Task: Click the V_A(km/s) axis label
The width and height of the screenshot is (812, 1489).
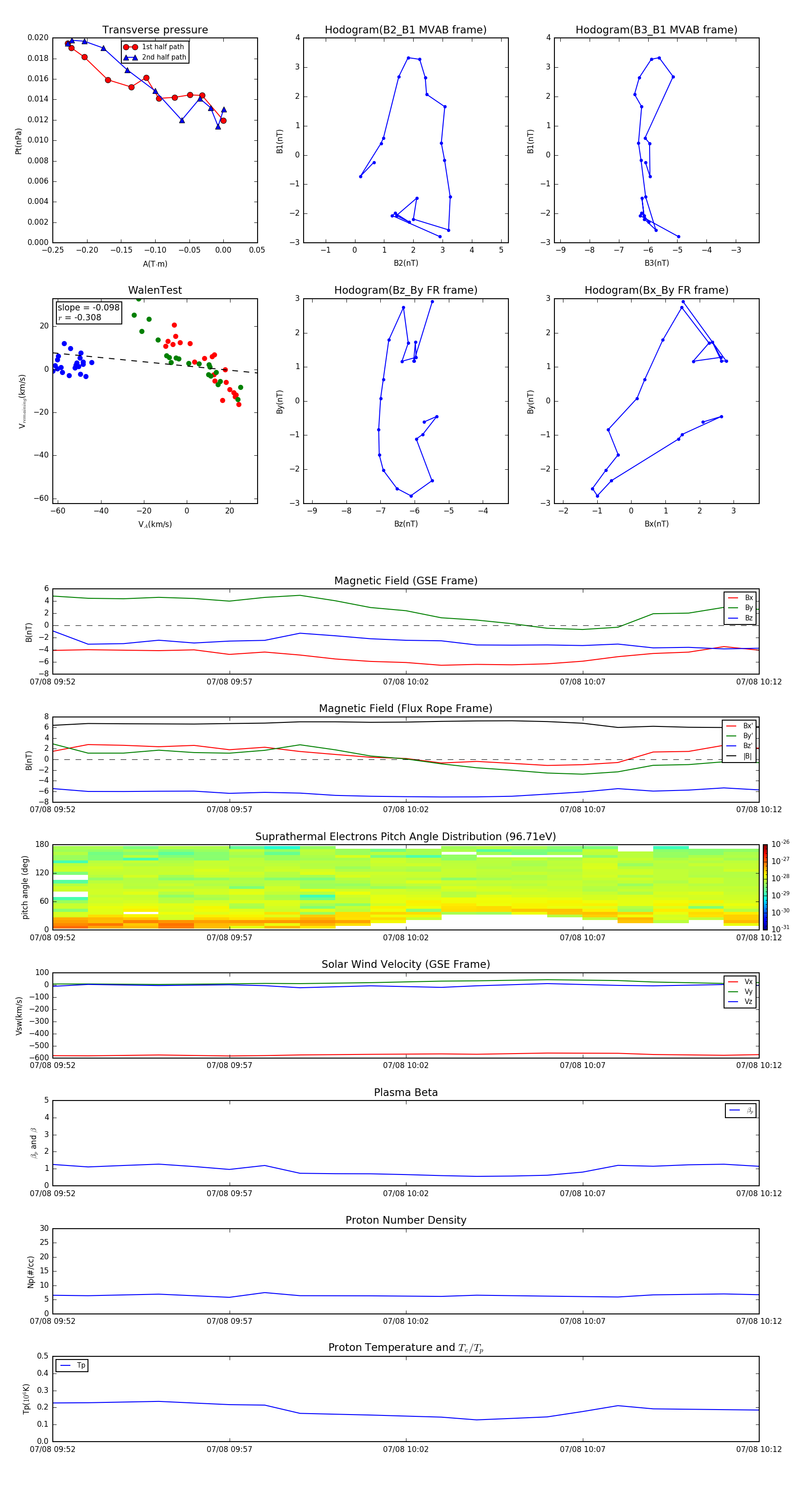Action: pos(155,524)
